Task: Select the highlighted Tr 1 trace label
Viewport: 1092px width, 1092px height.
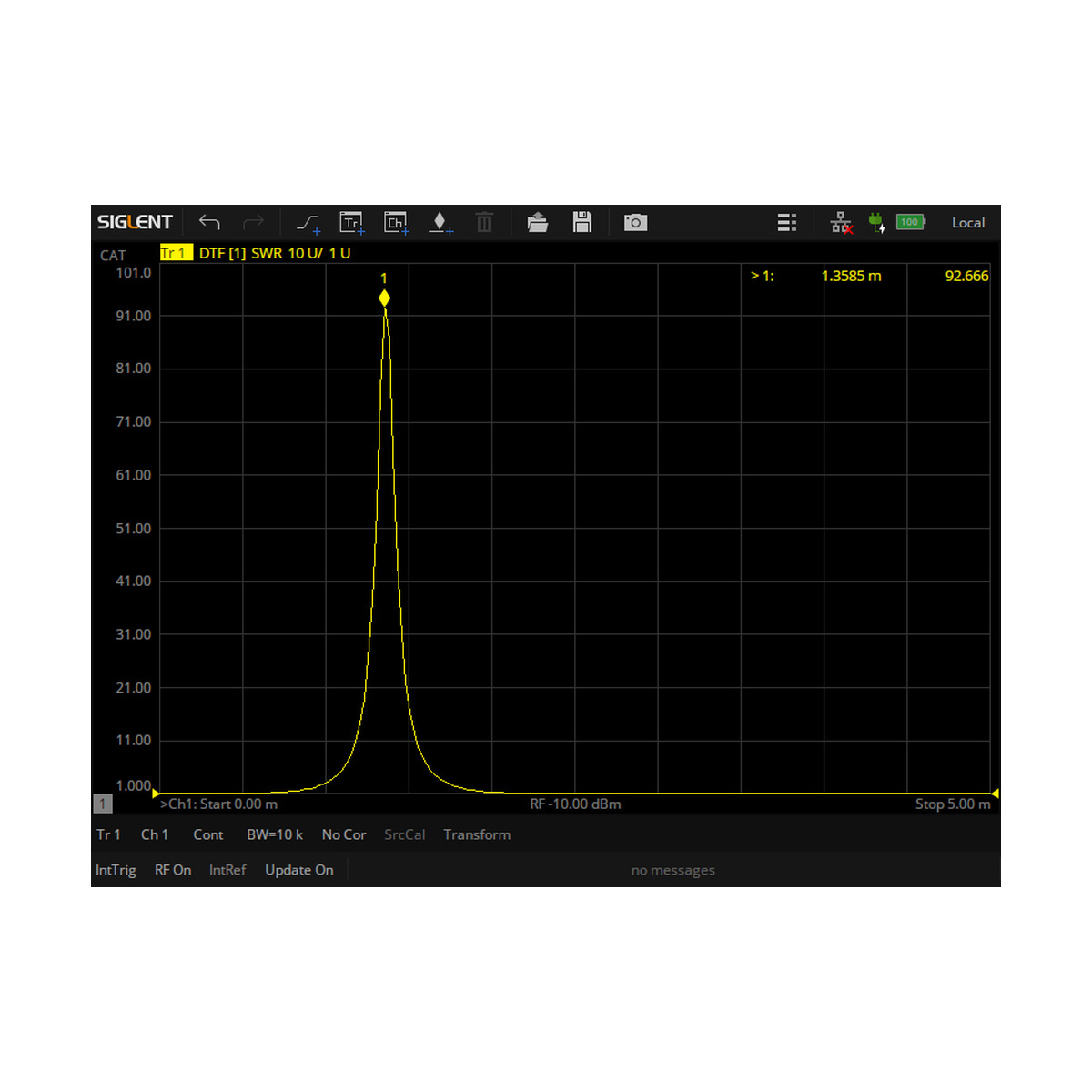Action: click(x=176, y=253)
